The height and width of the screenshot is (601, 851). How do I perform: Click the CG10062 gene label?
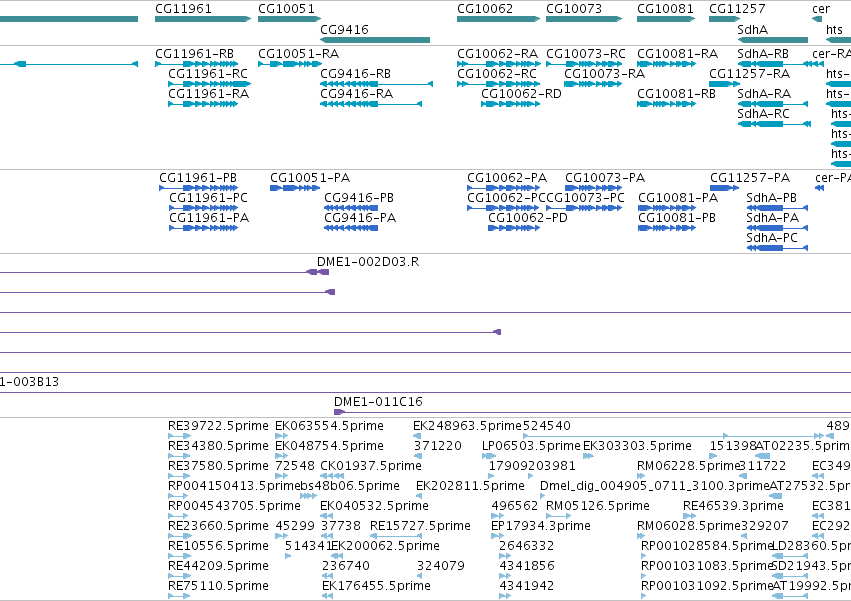coord(485,9)
